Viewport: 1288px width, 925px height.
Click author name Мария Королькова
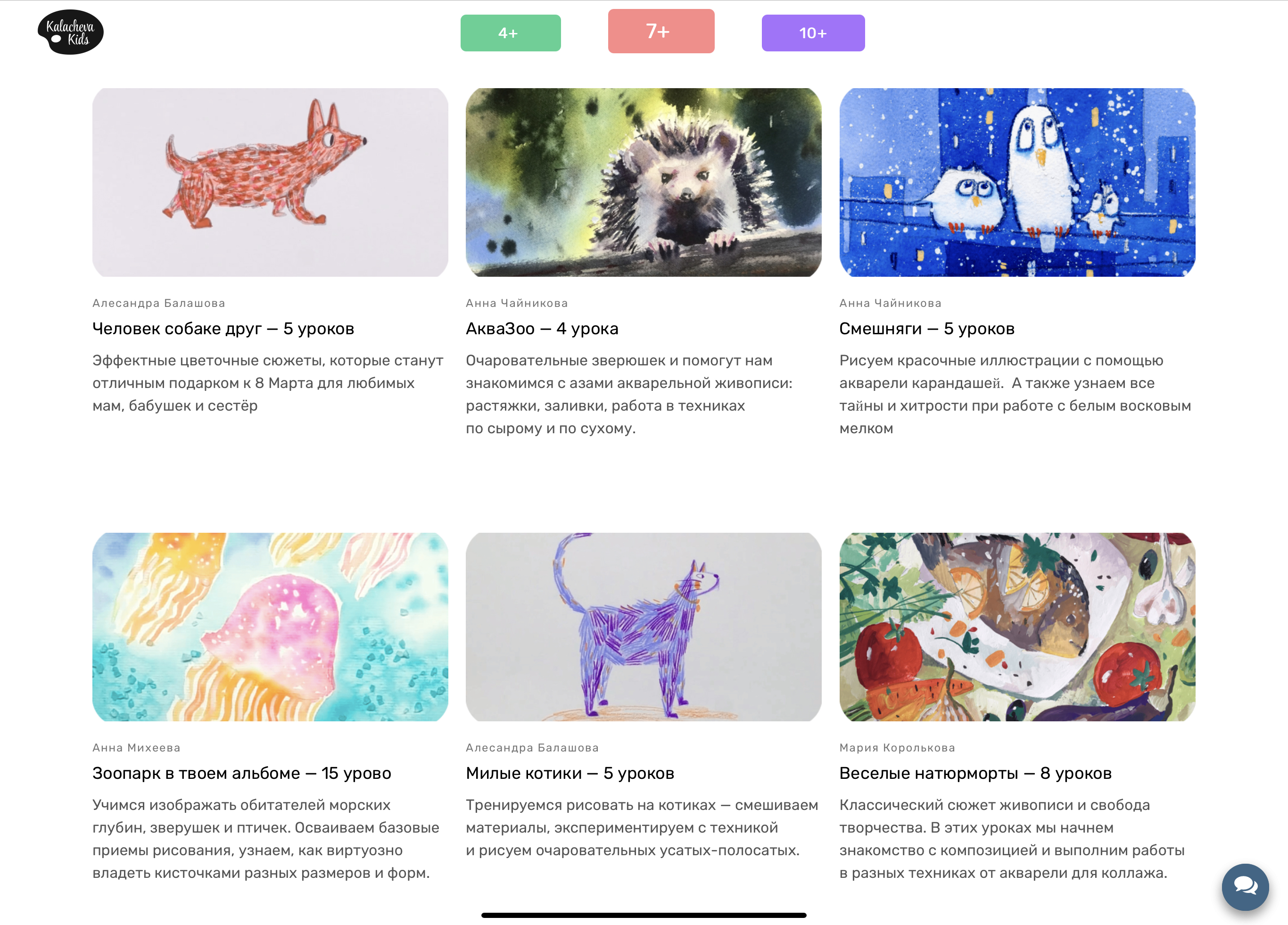click(x=897, y=747)
